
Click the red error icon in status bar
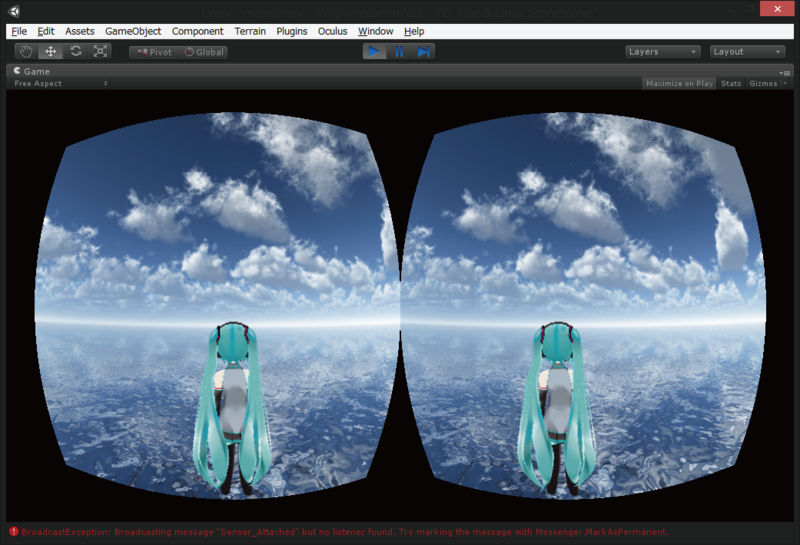click(14, 532)
